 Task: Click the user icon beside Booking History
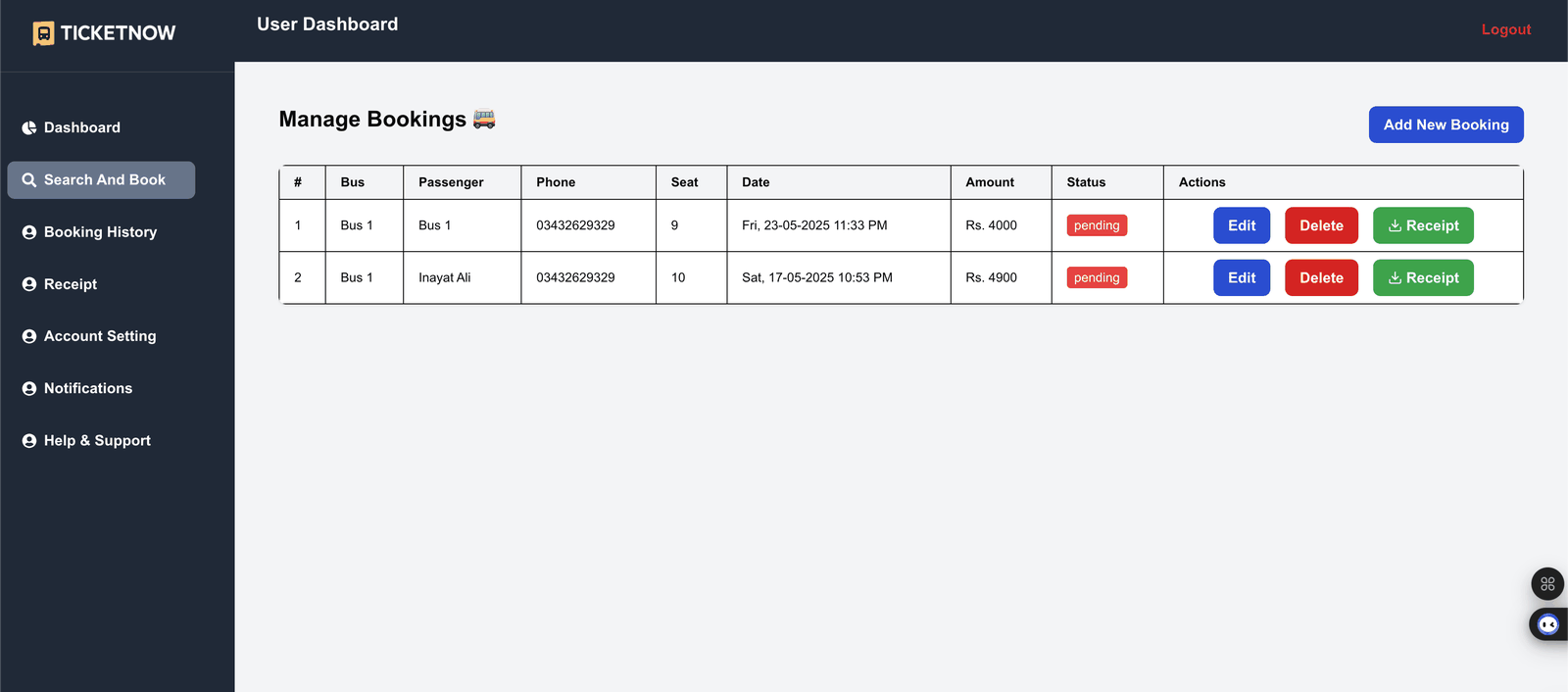[x=29, y=232]
